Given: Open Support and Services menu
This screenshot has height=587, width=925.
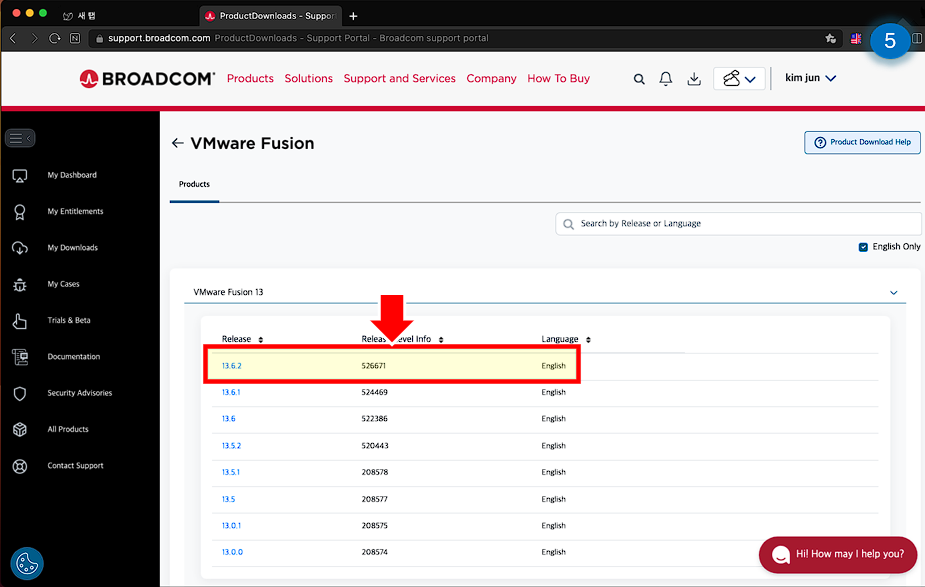Looking at the screenshot, I should 399,78.
